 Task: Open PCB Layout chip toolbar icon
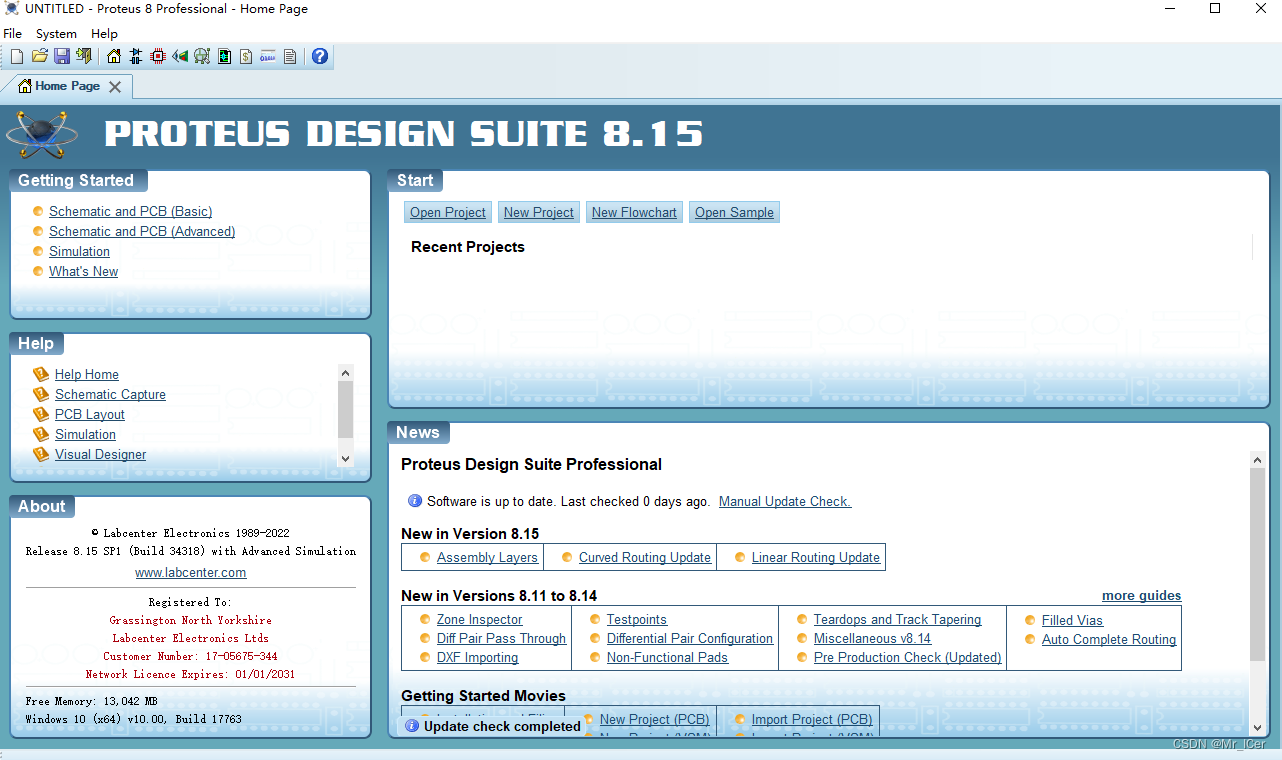(x=158, y=56)
